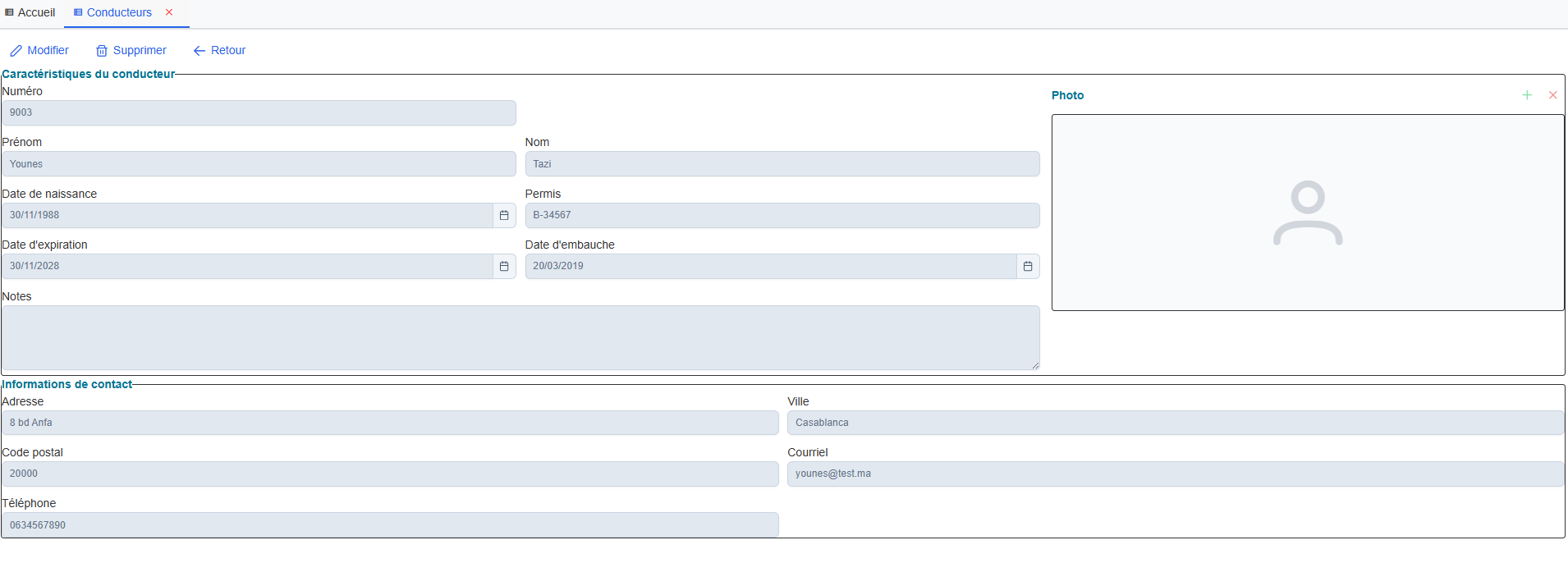The height and width of the screenshot is (563, 1568).
Task: Close the Conducteurs tab
Action: tap(169, 12)
